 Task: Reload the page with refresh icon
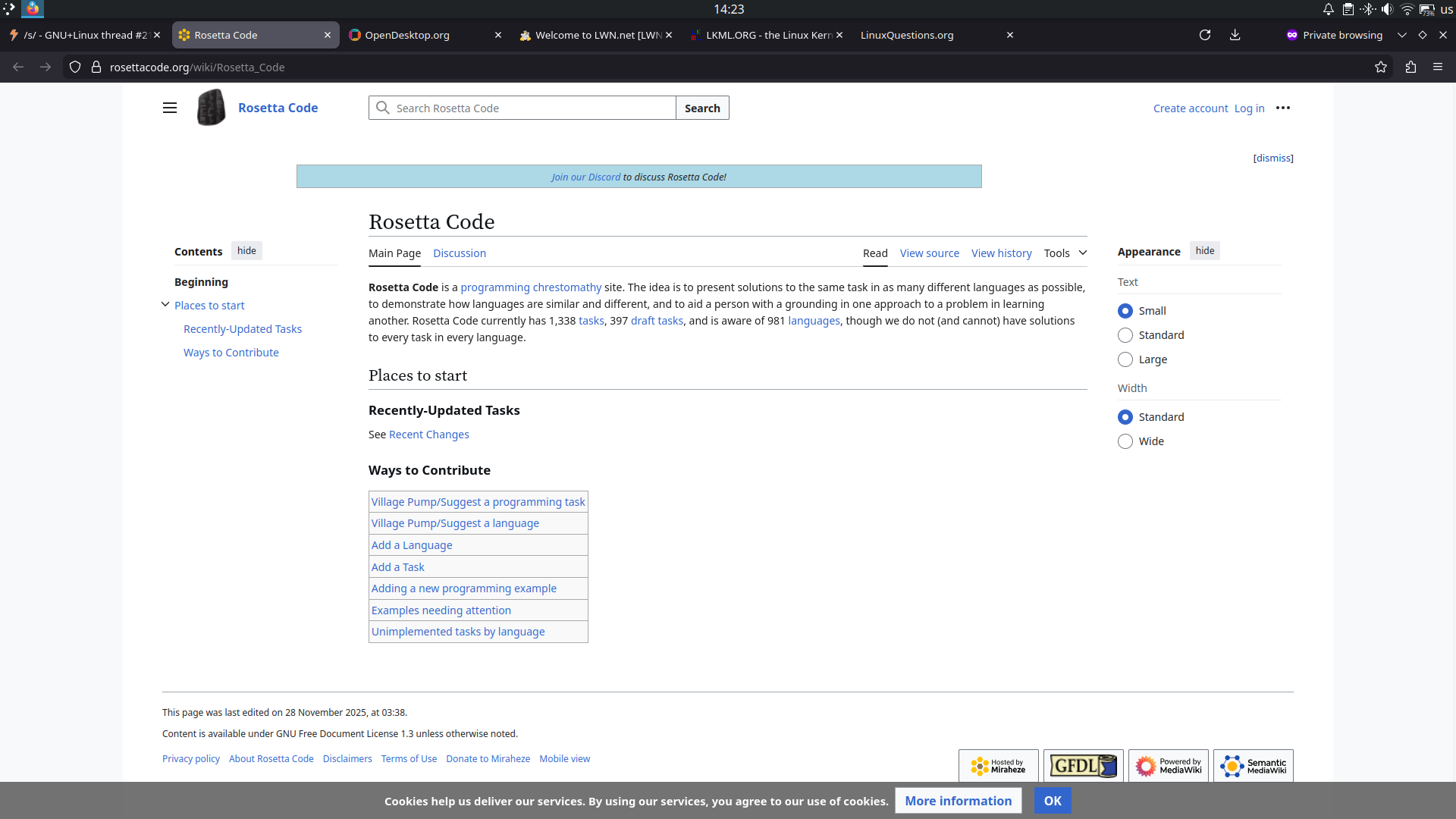pyautogui.click(x=1204, y=35)
